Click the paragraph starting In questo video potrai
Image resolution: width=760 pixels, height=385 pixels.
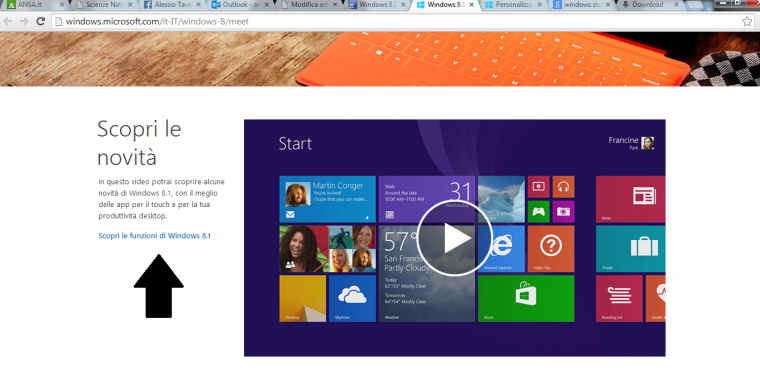coord(161,199)
